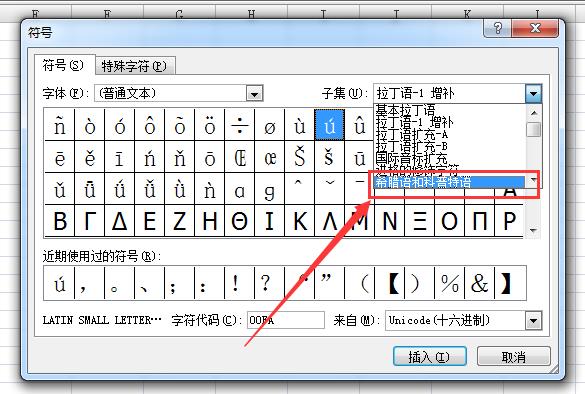The width and height of the screenshot is (585, 394).
Task: Select the Greek Ρ letter in the grid
Action: (x=509, y=221)
